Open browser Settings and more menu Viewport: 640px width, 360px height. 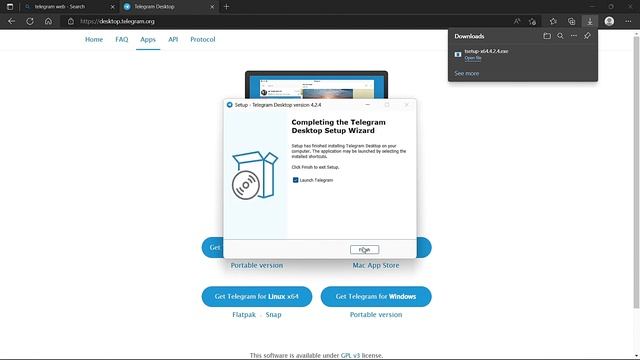pos(628,21)
